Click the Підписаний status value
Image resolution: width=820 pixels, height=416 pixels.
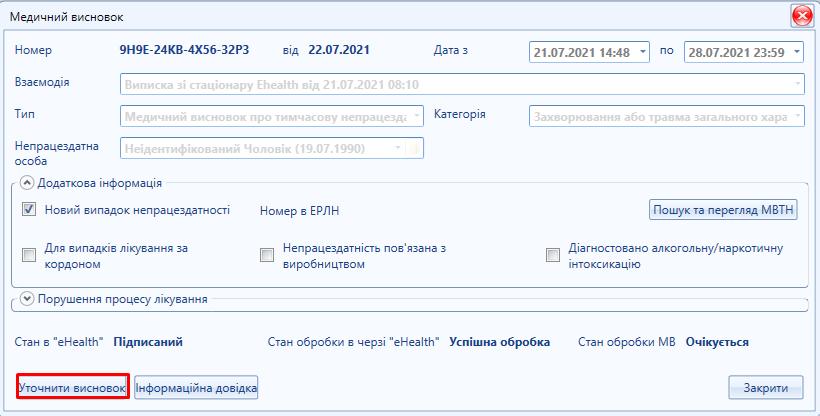148,342
